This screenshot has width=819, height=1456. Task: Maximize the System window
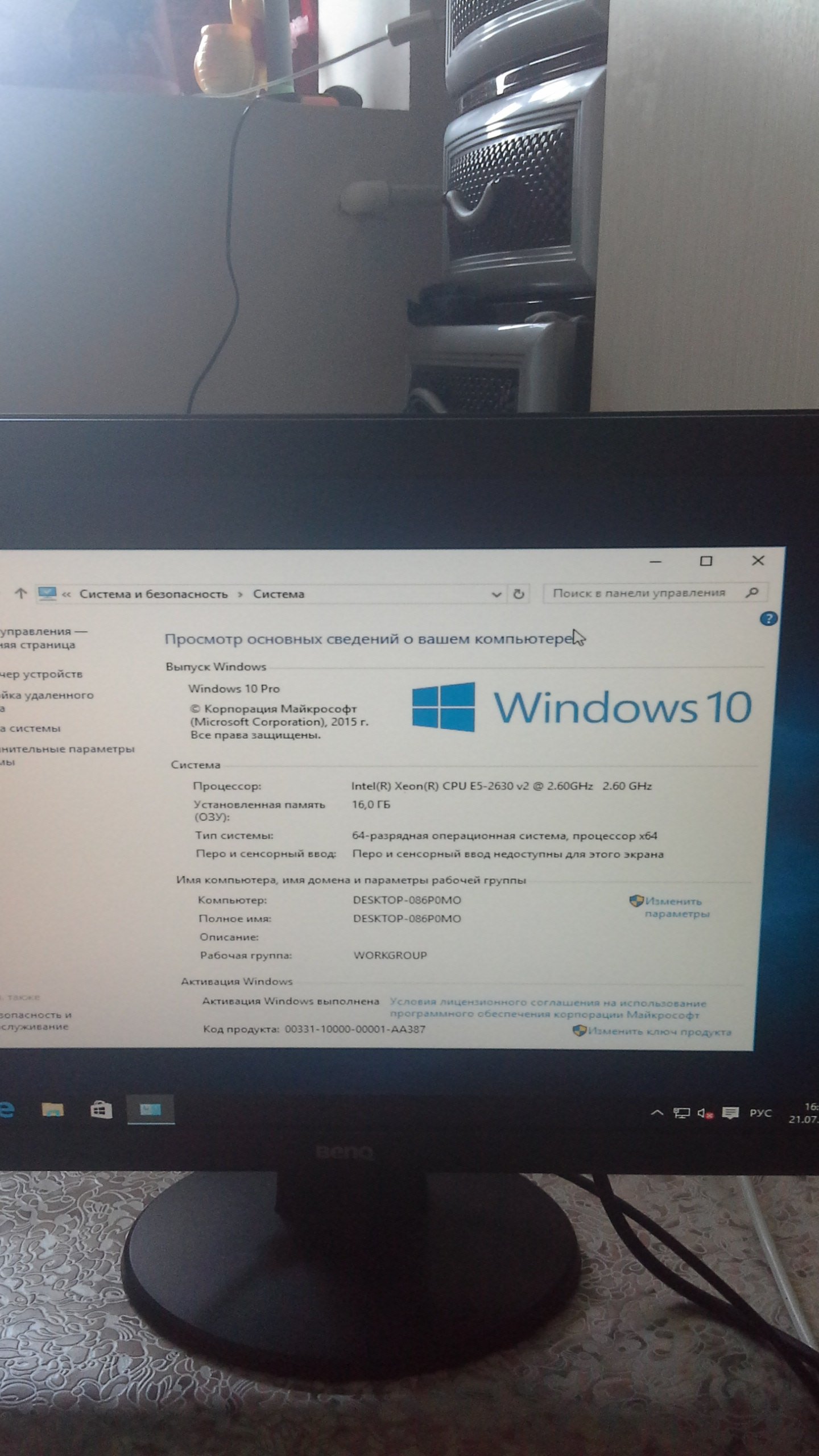[706, 561]
